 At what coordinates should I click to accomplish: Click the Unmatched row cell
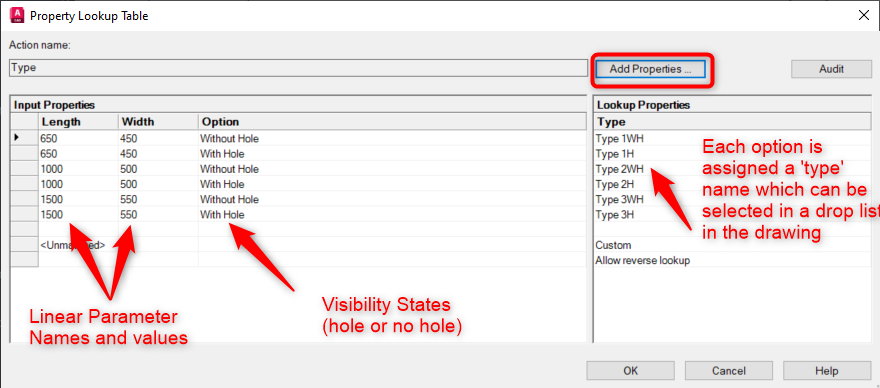79,245
